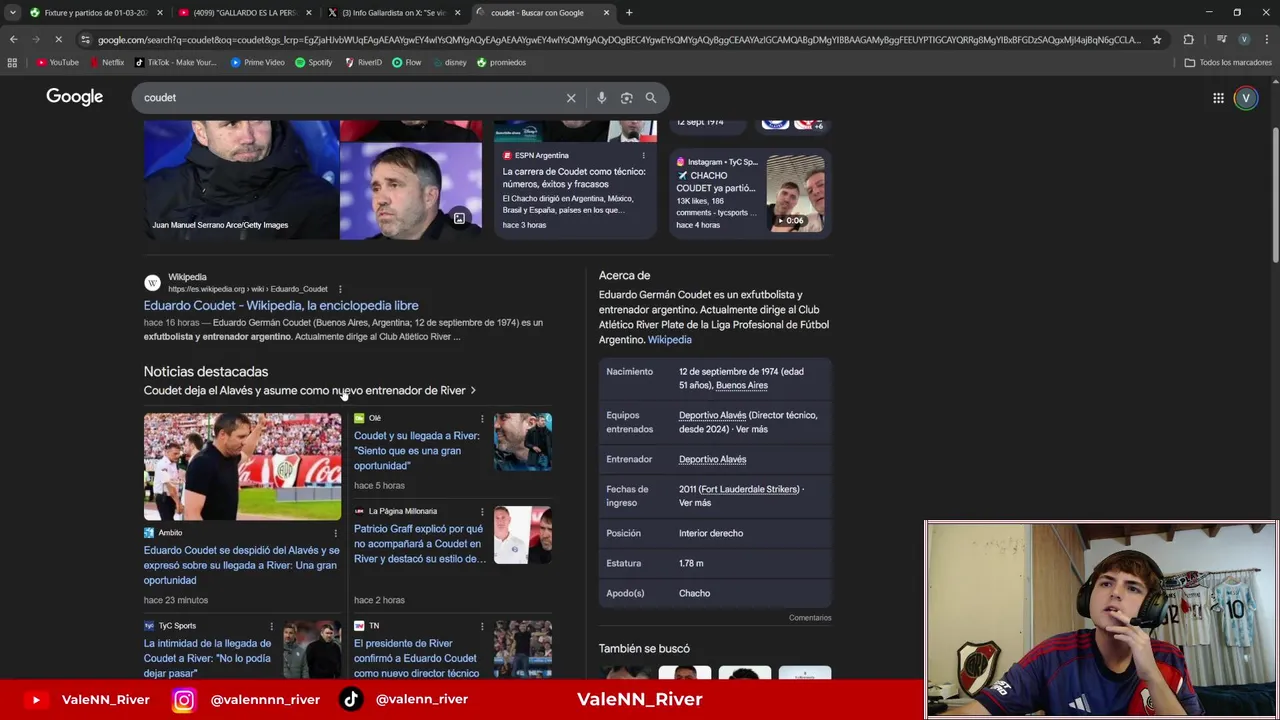Open options for the Olé news card
Viewport: 1280px width, 720px height.
[482, 418]
